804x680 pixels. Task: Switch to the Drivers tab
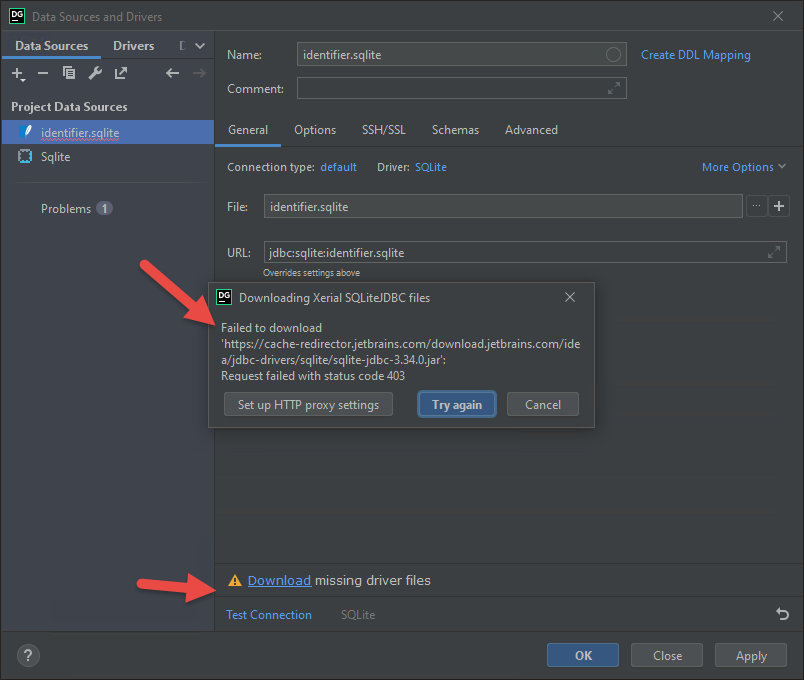133,46
